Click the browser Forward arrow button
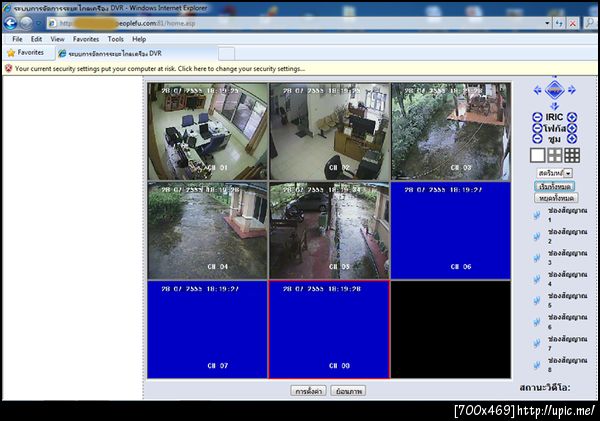 click(26, 23)
